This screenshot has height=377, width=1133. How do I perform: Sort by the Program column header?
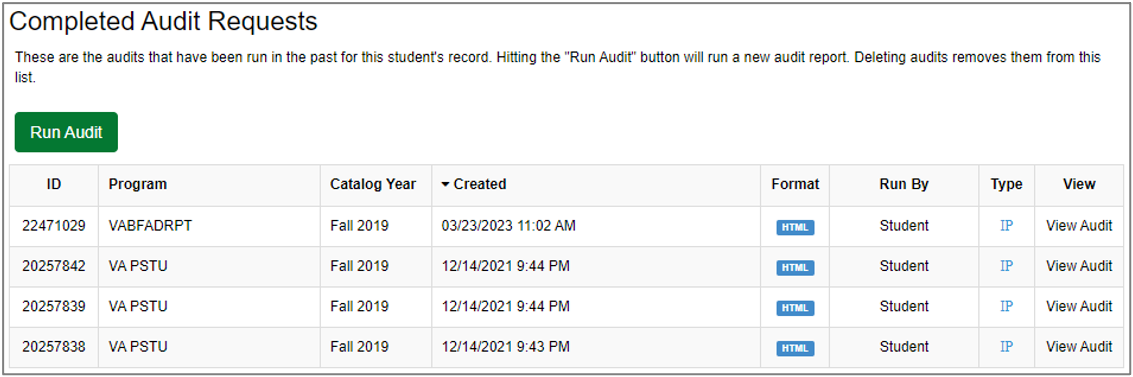point(137,184)
